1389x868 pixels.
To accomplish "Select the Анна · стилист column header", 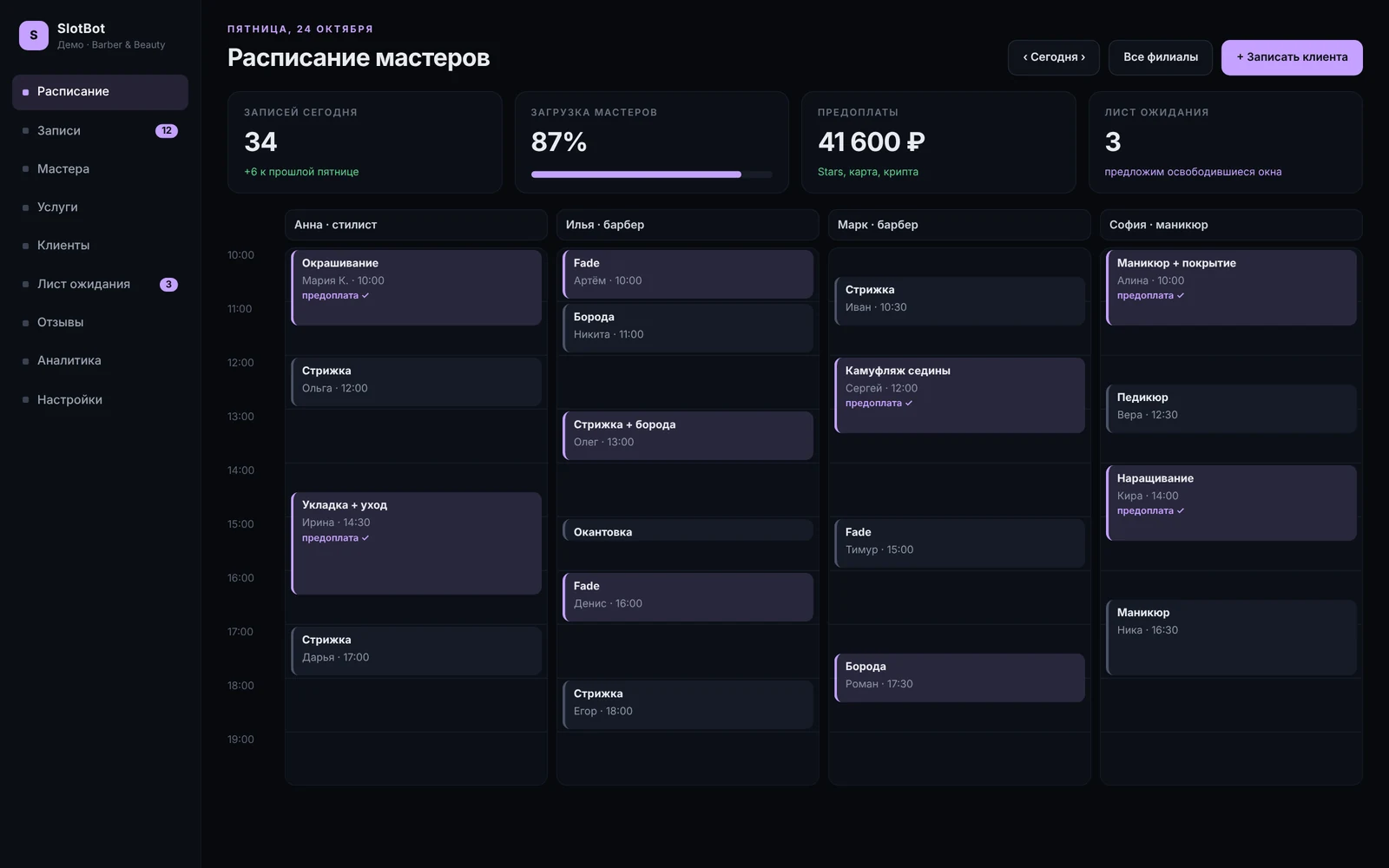I will (x=416, y=225).
